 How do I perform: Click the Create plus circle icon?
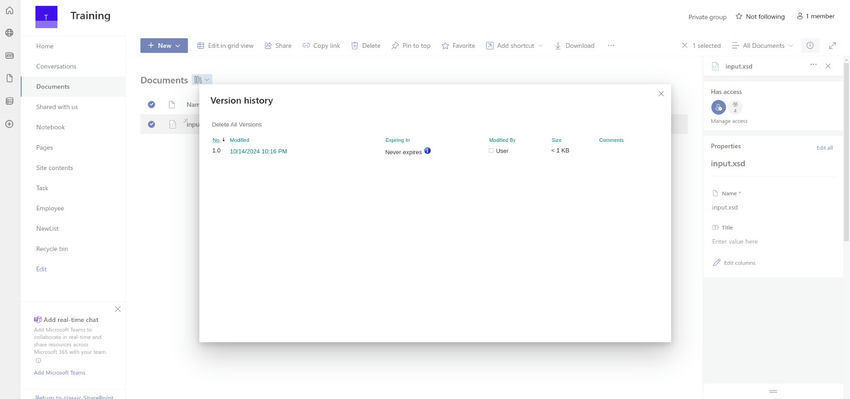9,124
